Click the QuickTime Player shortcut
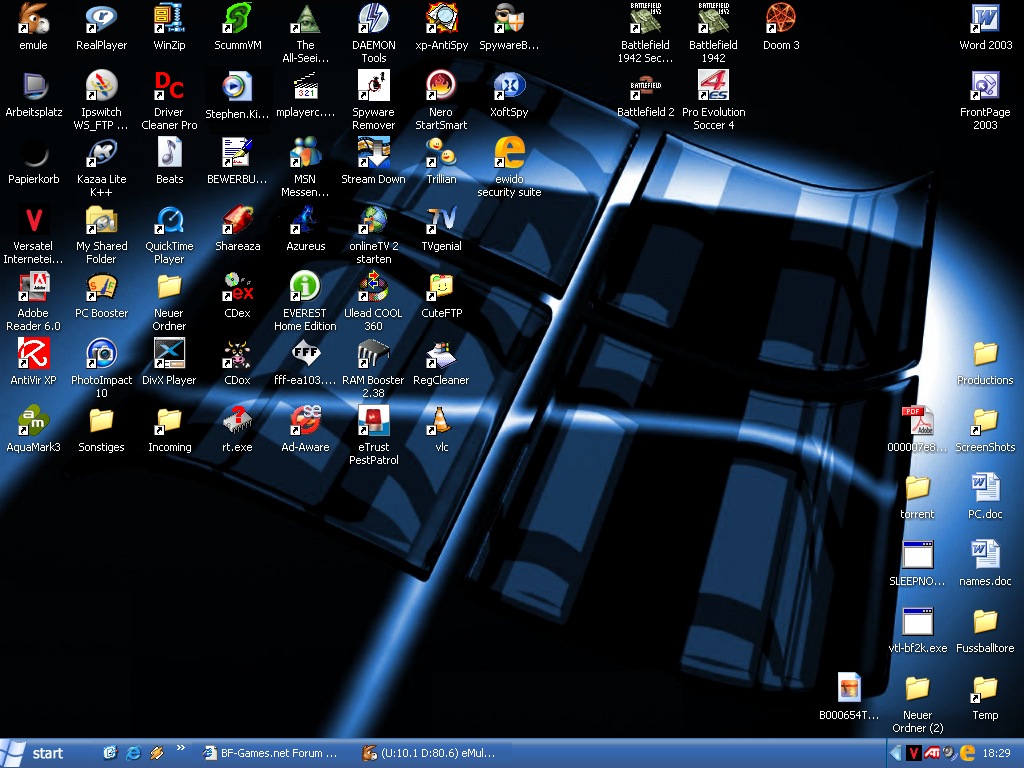The height and width of the screenshot is (768, 1024). click(x=169, y=234)
